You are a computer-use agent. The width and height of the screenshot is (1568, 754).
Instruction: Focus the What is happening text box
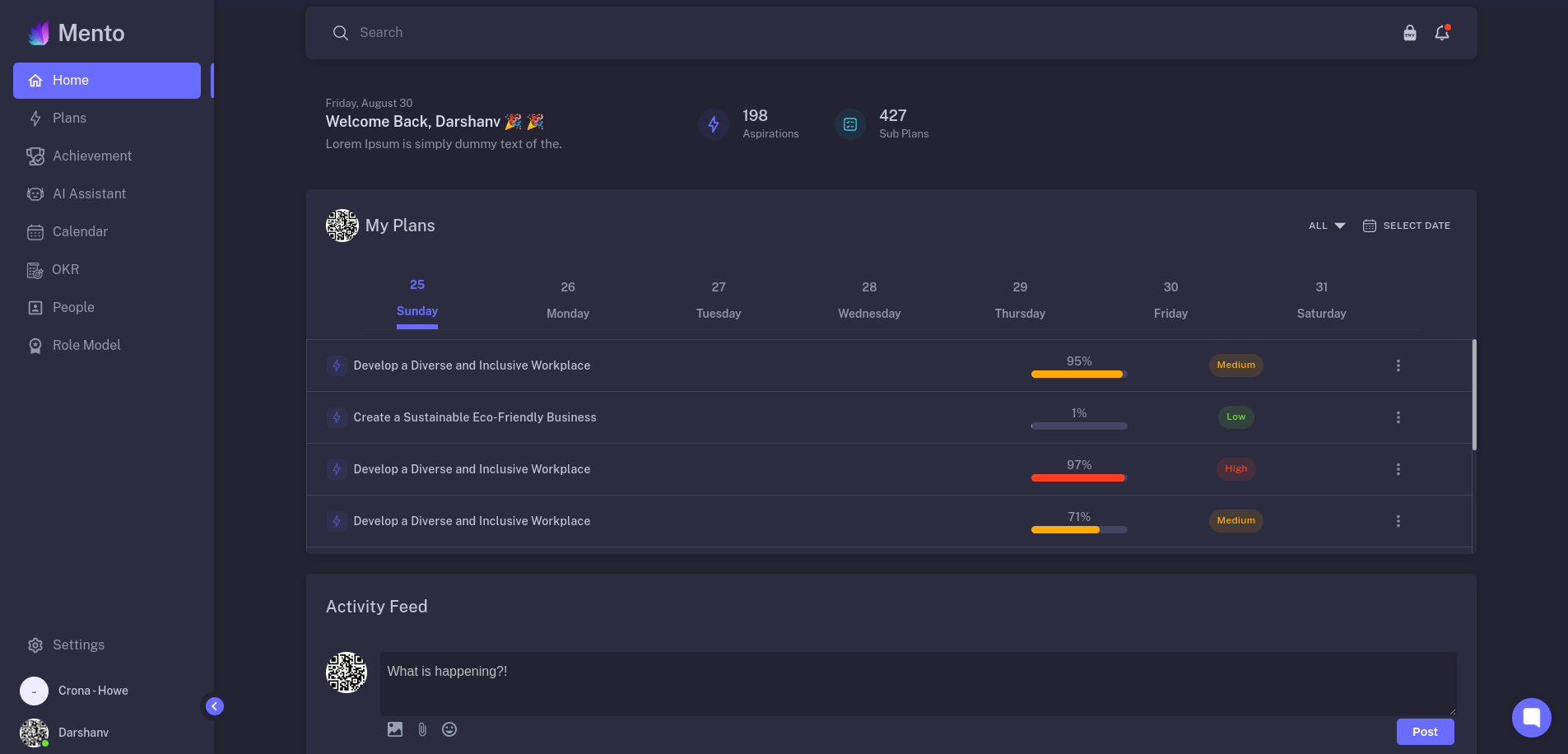pyautogui.click(x=917, y=683)
